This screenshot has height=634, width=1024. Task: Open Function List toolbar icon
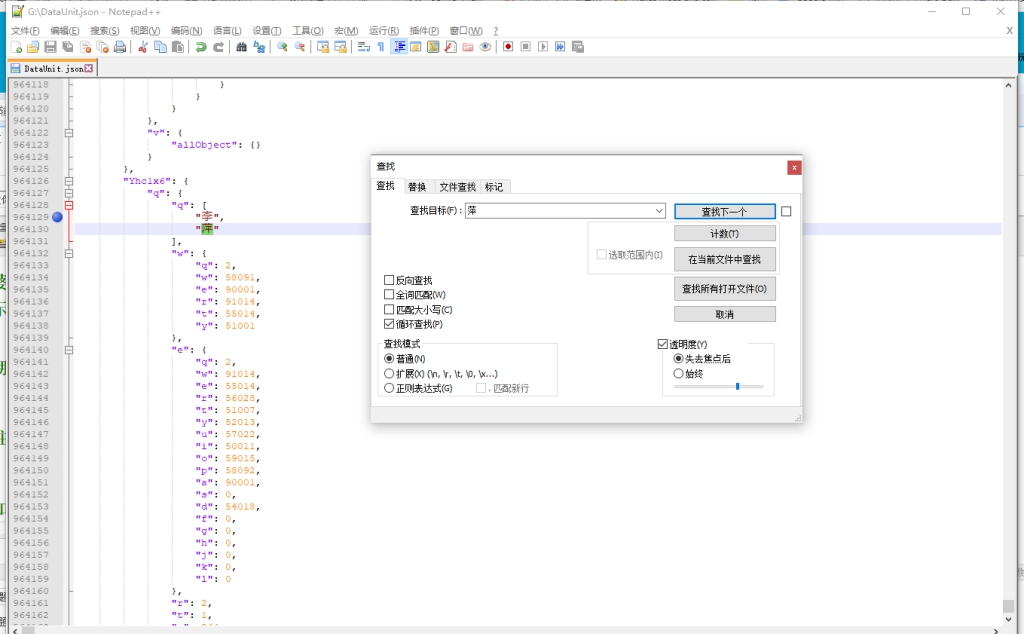(451, 47)
